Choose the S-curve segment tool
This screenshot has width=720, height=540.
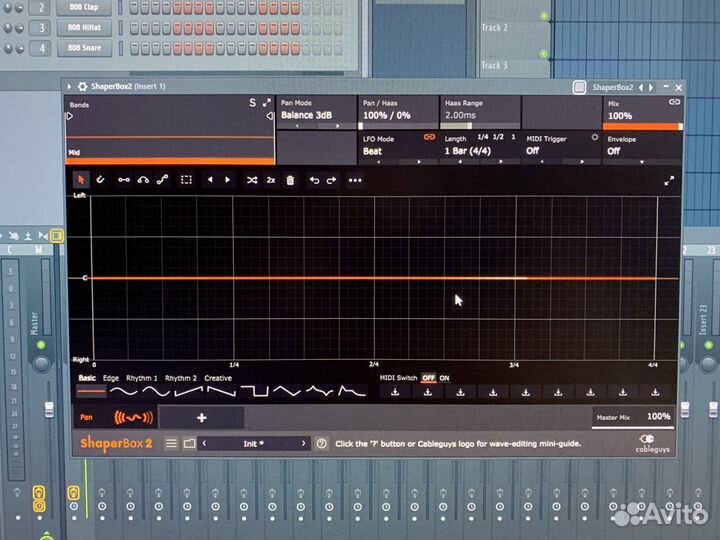coord(162,180)
